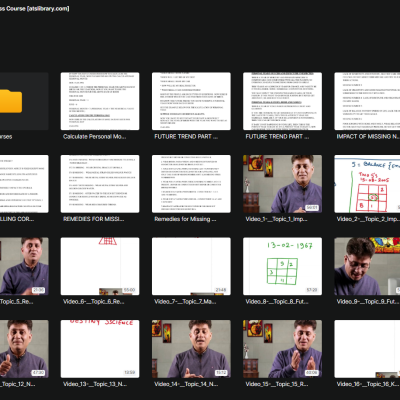400x400 pixels.
Task: Click the 57:20 duration badge on Video_8
Action: tap(312, 290)
